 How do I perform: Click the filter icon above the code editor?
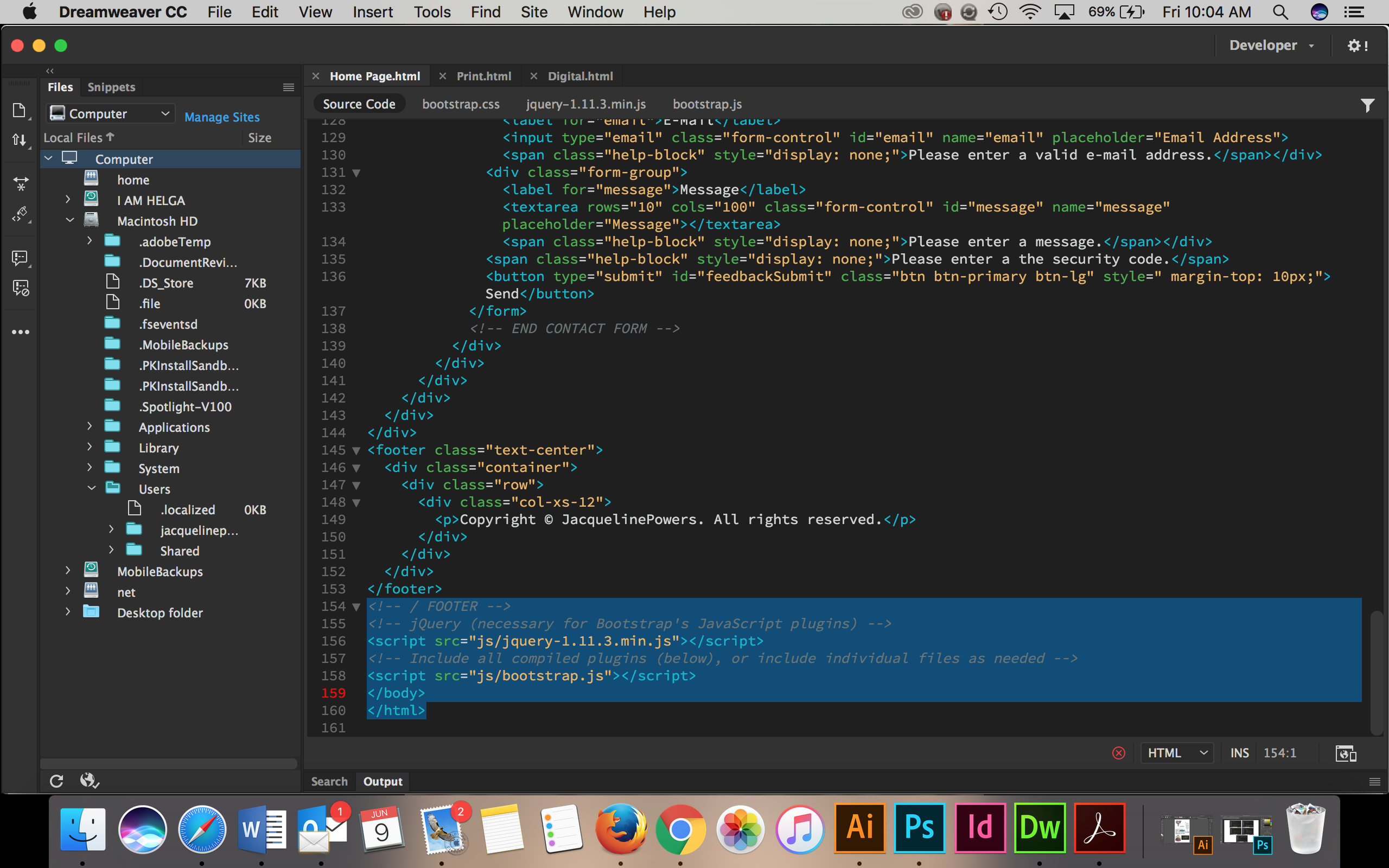click(x=1368, y=105)
